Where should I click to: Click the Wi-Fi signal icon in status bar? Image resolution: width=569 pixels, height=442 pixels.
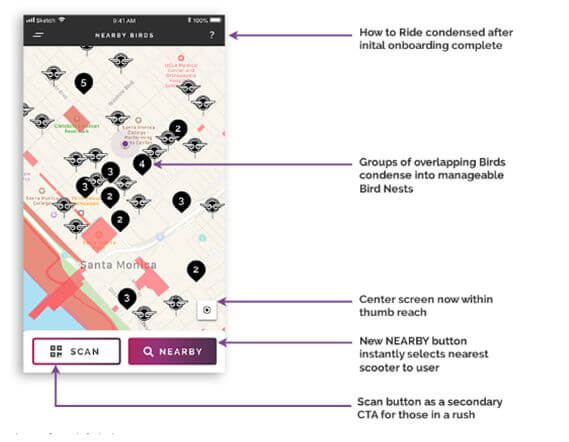click(x=62, y=19)
